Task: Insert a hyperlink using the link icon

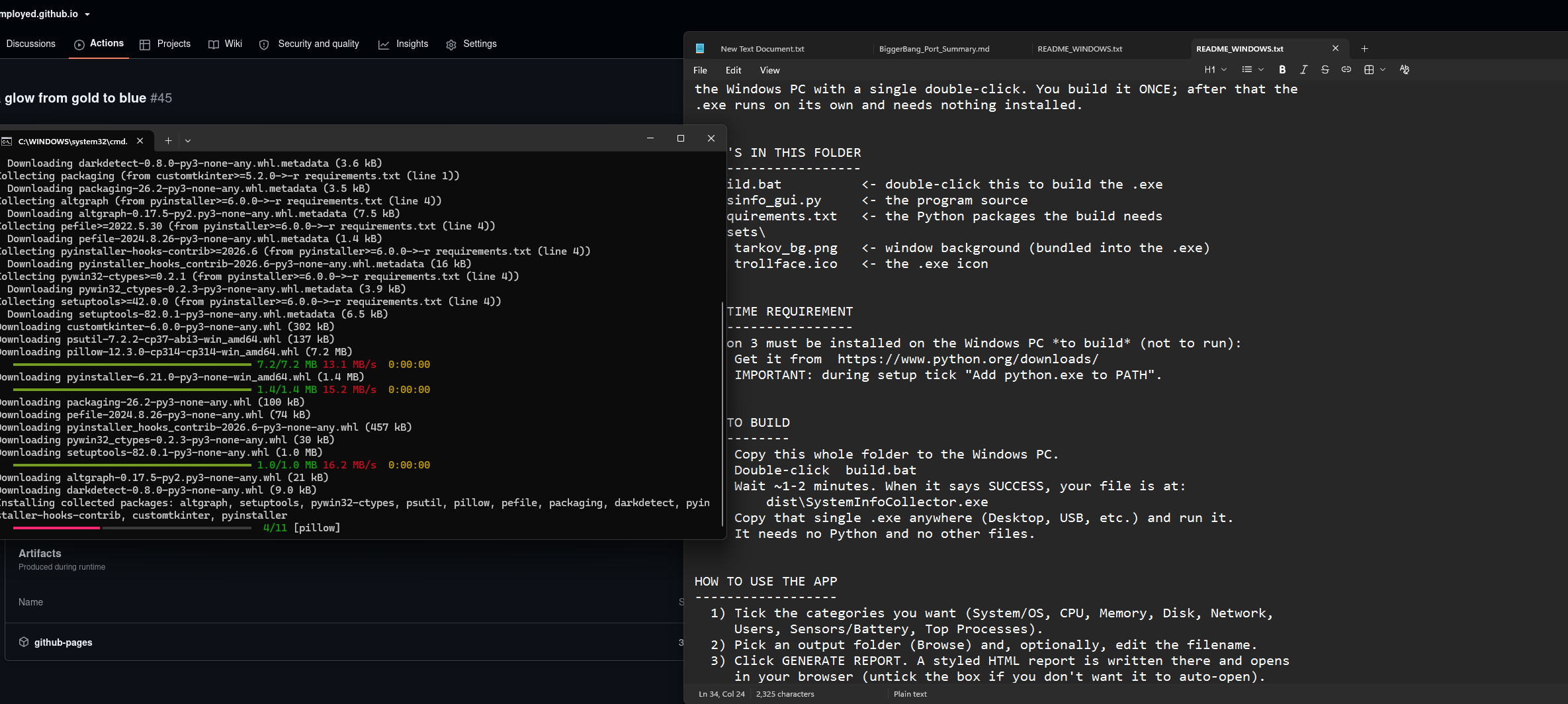Action: [1346, 69]
